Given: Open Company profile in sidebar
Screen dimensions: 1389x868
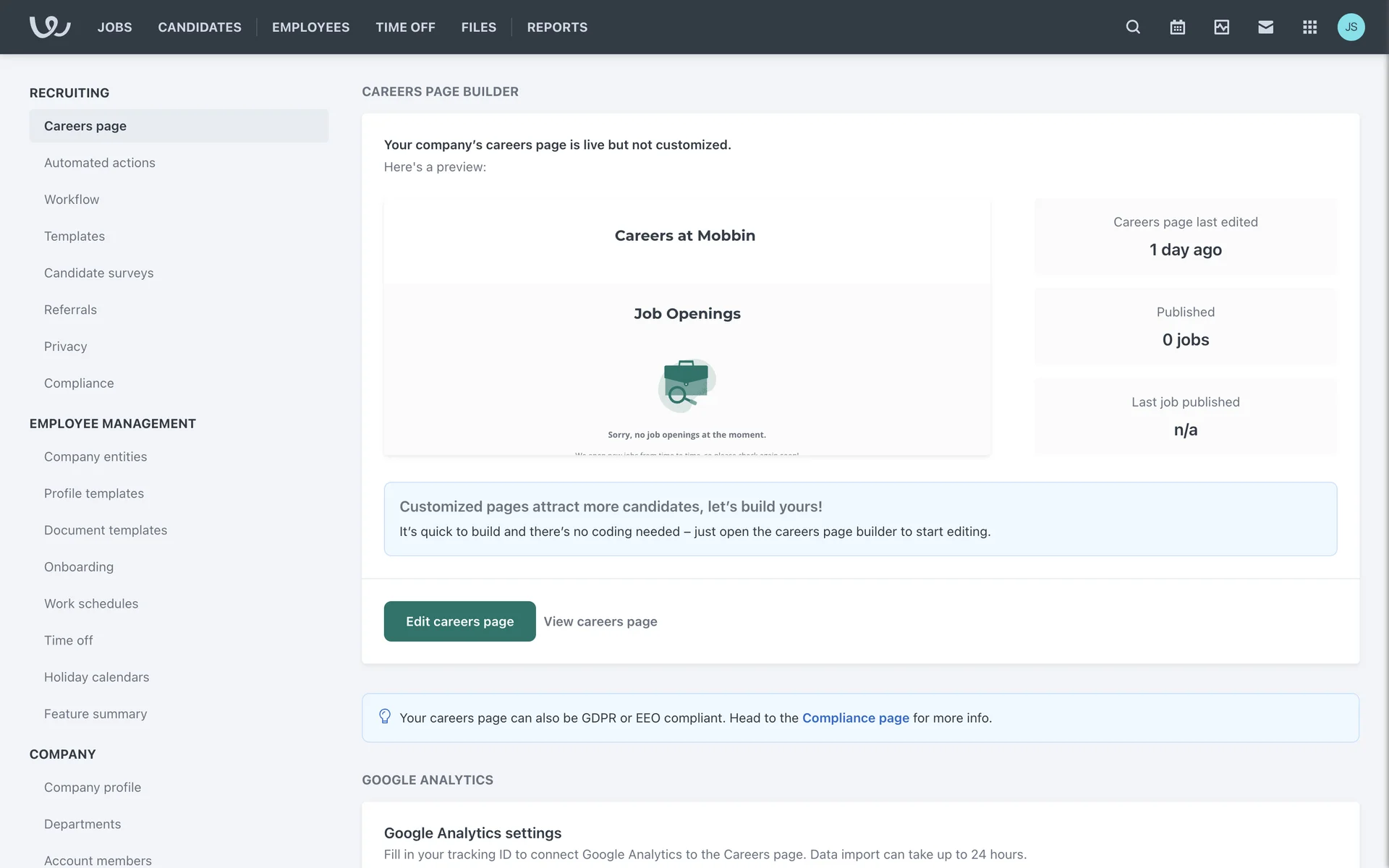Looking at the screenshot, I should [92, 787].
